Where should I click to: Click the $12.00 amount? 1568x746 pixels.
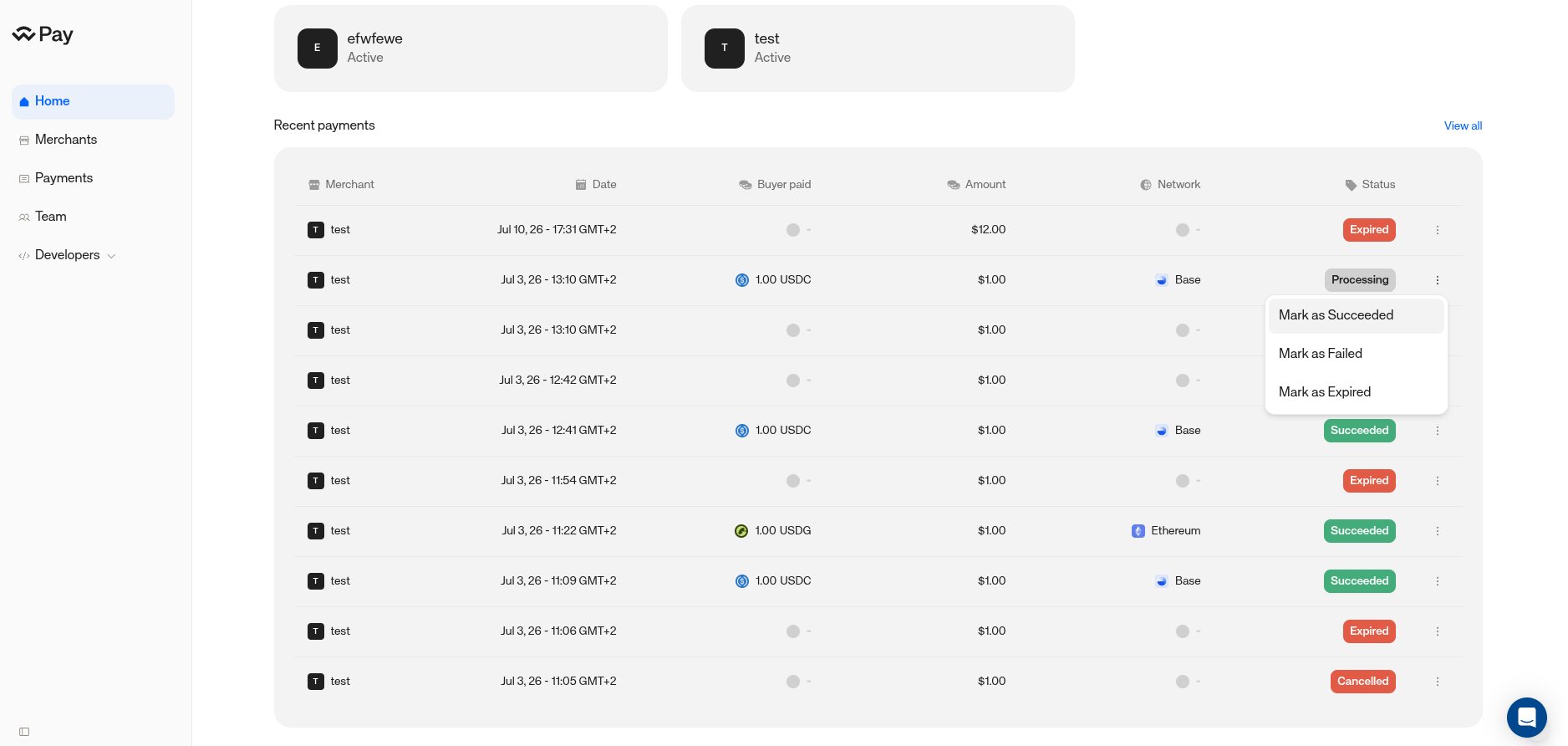[x=988, y=230]
